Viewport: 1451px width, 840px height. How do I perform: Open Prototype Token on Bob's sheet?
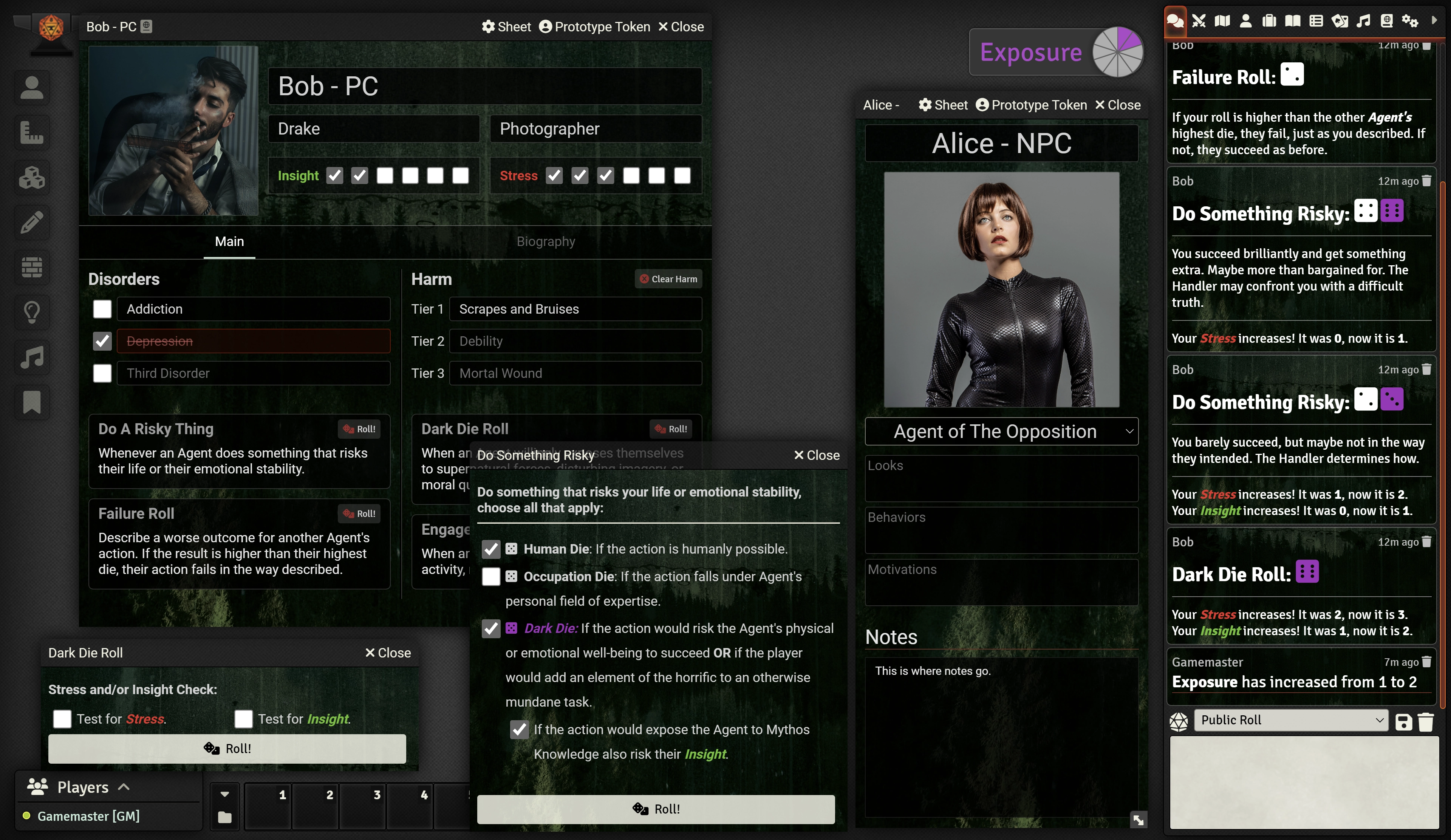[x=595, y=26]
